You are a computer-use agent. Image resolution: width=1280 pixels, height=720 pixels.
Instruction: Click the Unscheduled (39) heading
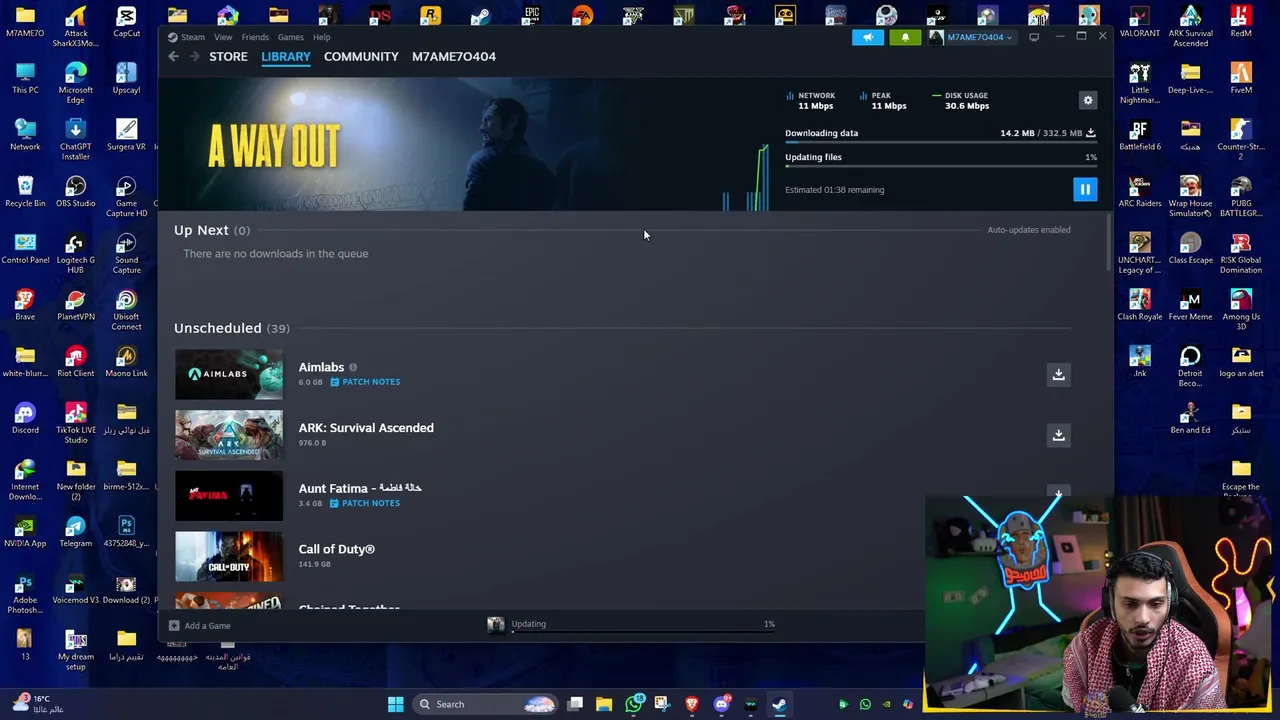click(232, 328)
